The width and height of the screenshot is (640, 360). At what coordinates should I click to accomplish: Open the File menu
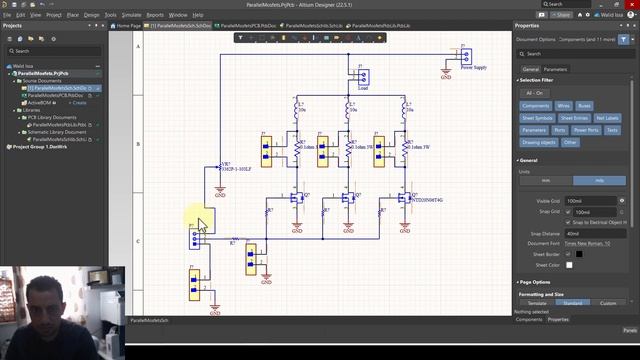pyautogui.click(x=7, y=15)
